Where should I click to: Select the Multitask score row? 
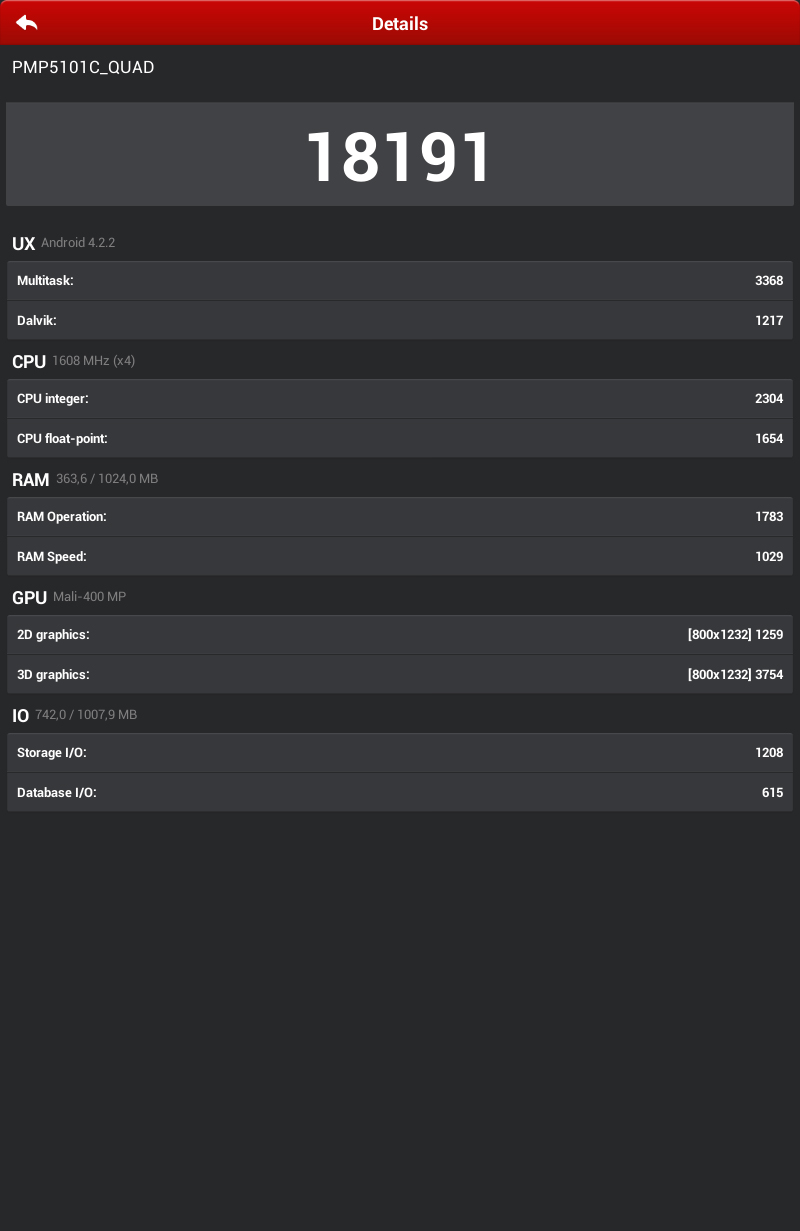(400, 281)
